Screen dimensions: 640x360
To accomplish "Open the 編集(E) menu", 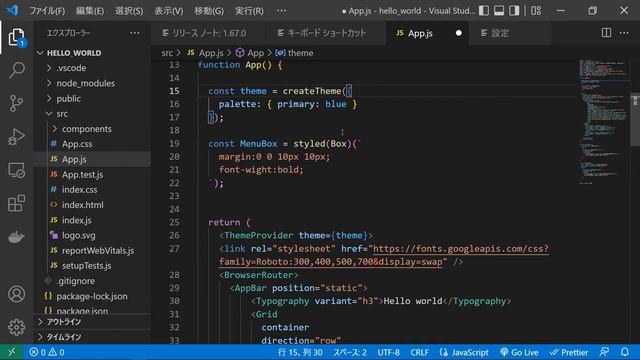I will click(x=90, y=11).
